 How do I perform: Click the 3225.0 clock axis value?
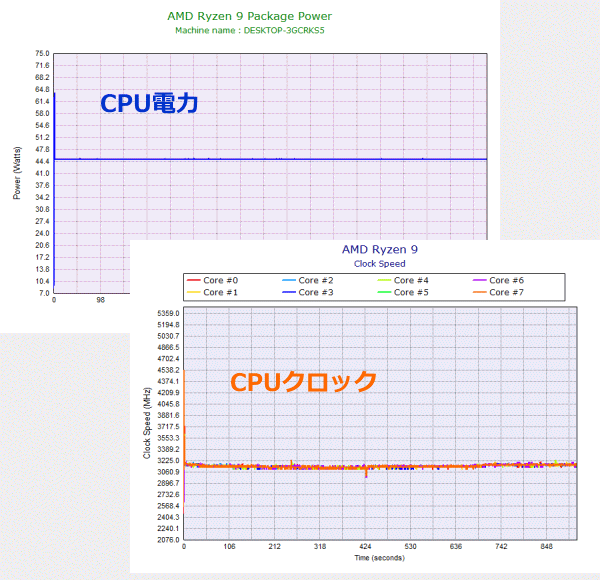point(168,461)
